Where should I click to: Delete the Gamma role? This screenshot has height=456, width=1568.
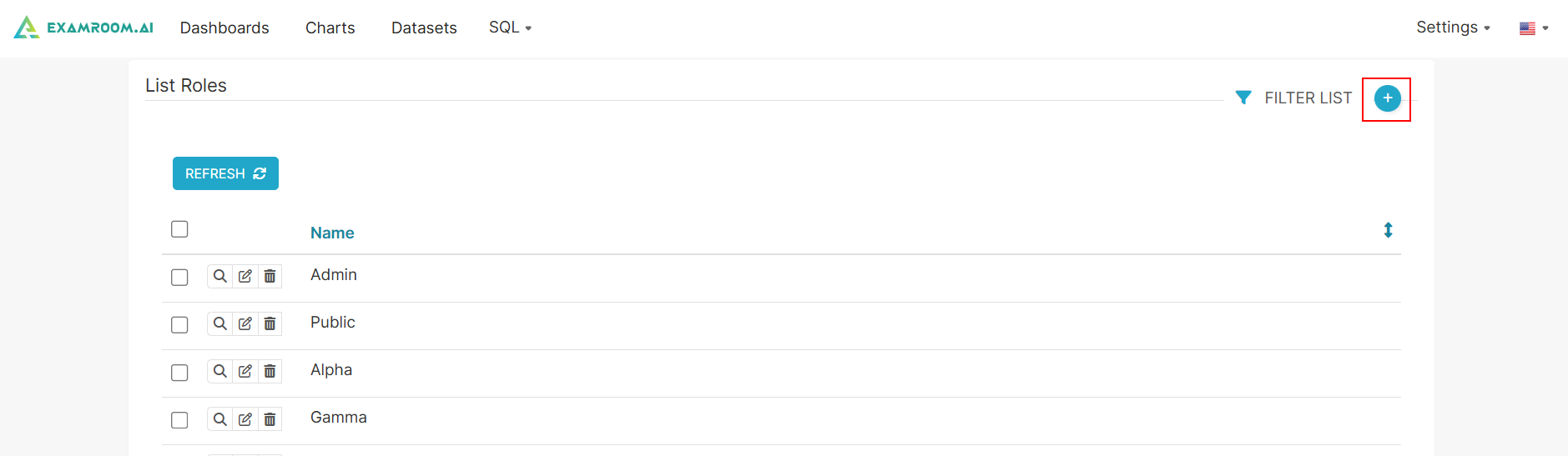pos(270,418)
